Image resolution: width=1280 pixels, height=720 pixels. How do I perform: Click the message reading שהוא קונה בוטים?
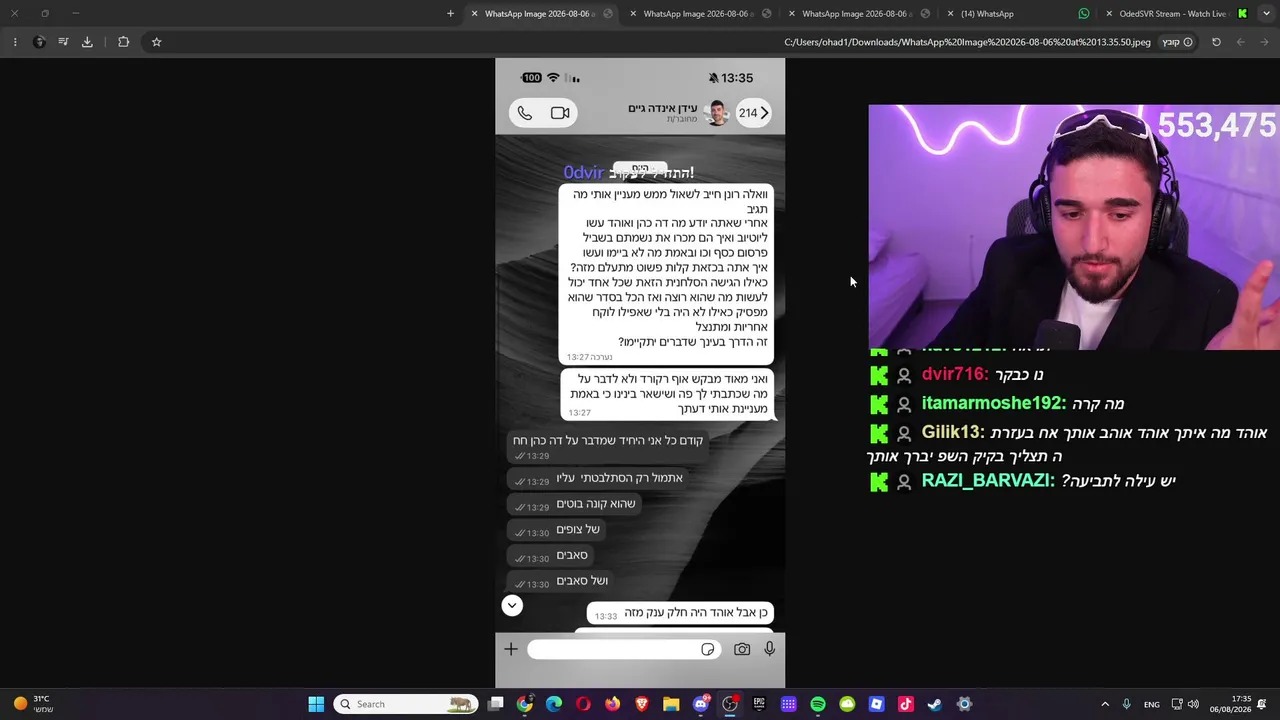573,504
